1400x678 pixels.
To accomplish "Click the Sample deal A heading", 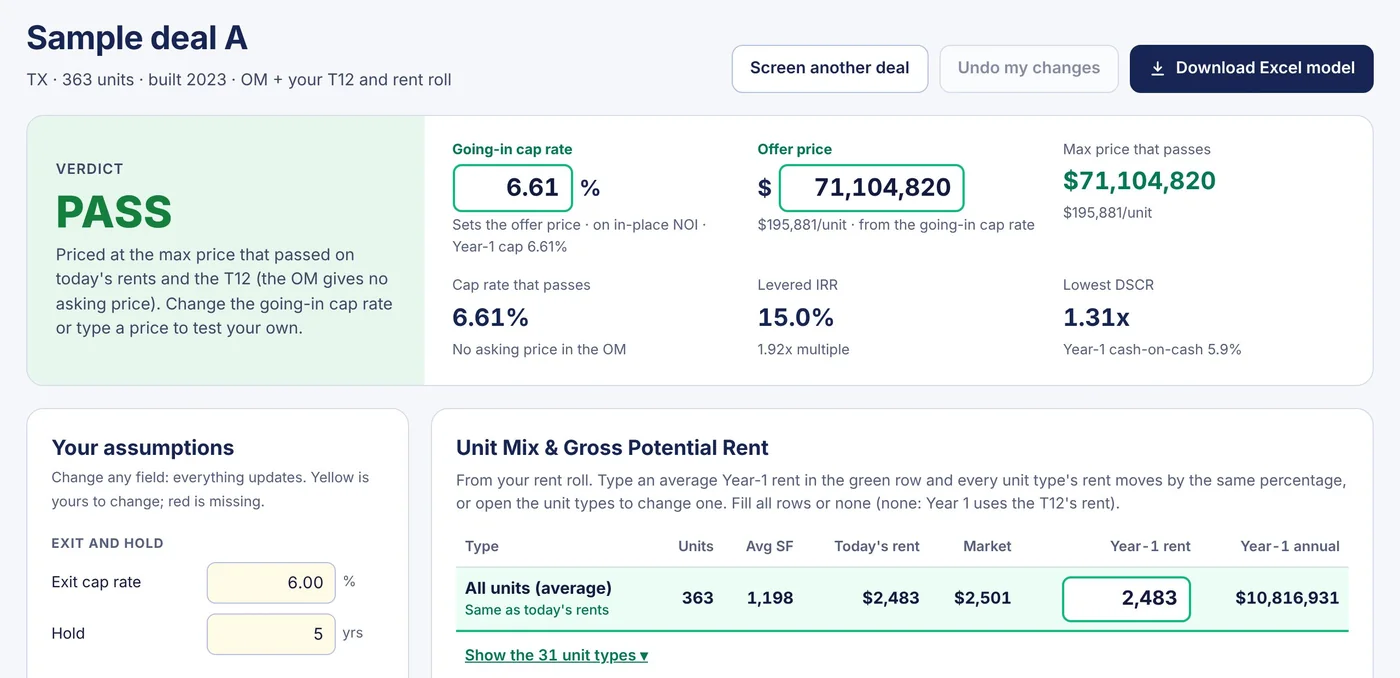I will [x=137, y=38].
